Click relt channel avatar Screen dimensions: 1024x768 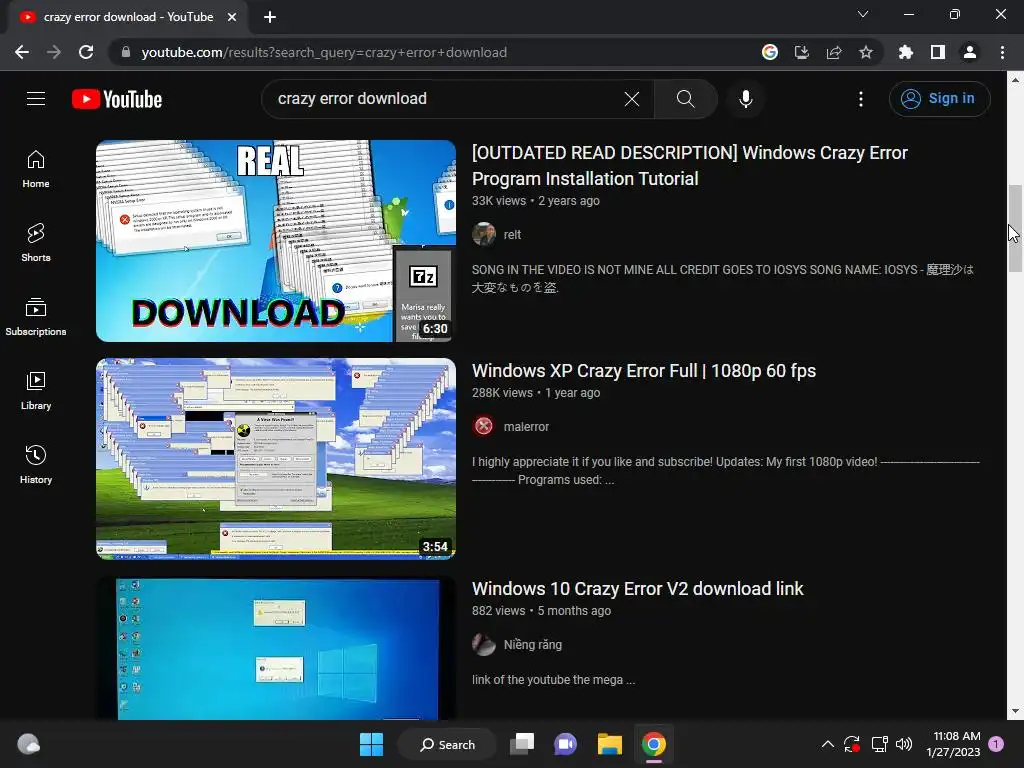pos(484,234)
